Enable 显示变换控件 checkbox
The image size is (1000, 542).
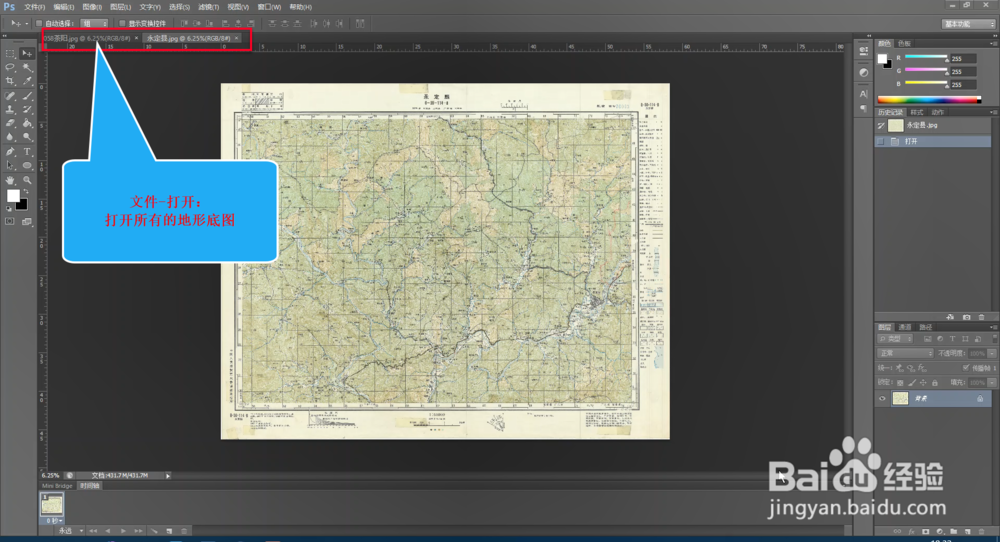[122, 24]
